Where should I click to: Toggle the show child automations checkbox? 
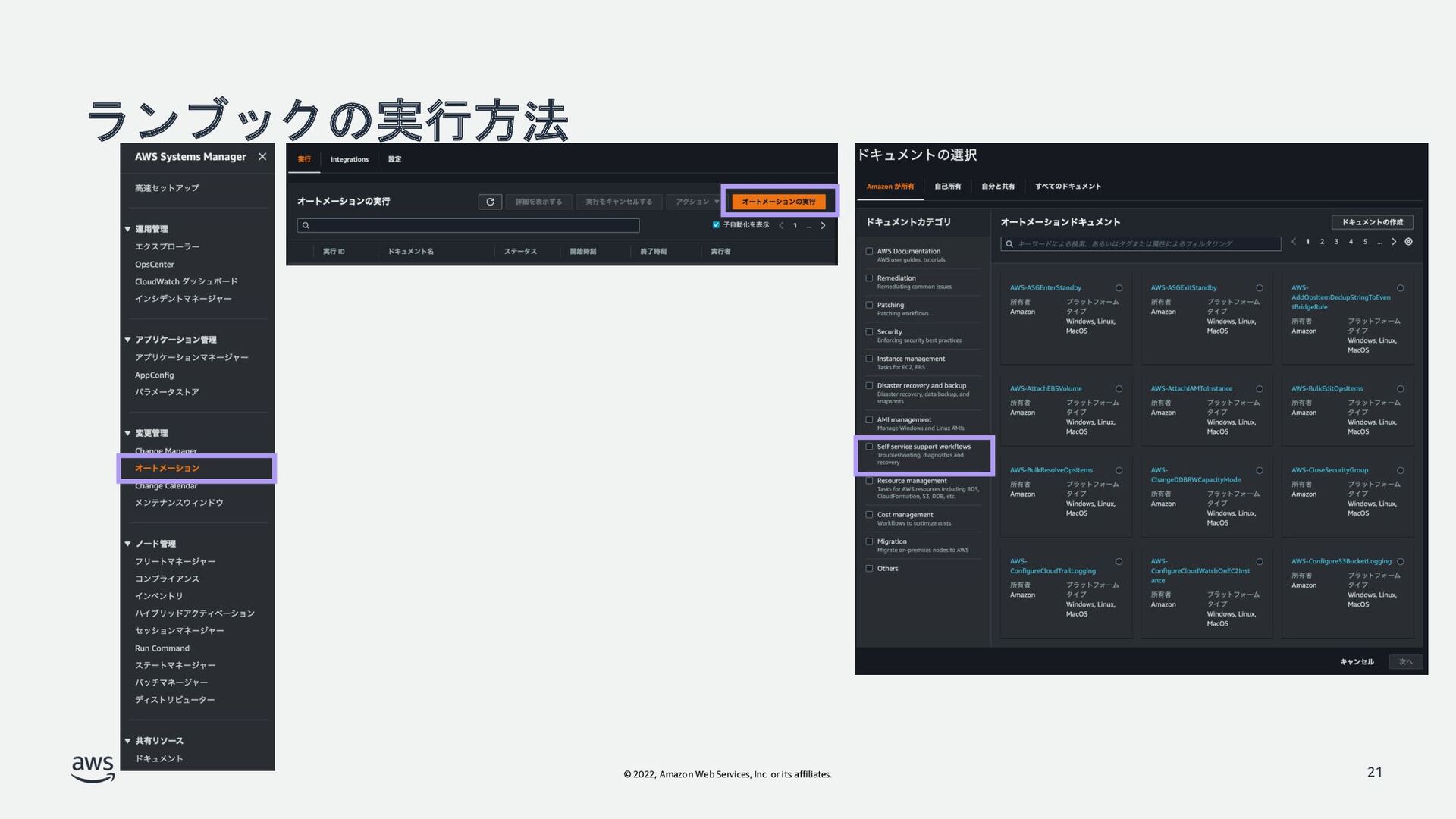click(716, 225)
